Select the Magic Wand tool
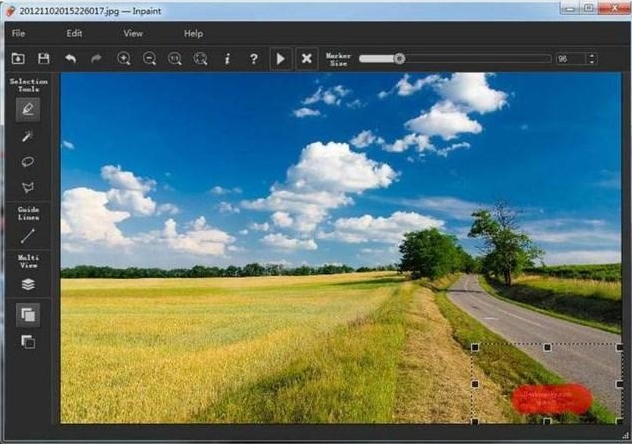Viewport: 632px width, 444px height. click(28, 136)
